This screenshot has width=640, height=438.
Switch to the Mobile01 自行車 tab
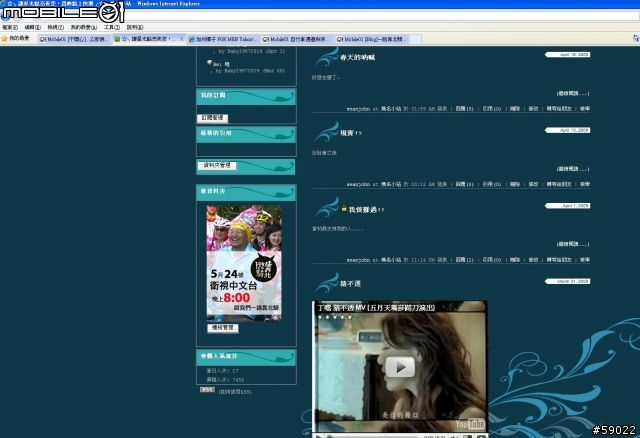pyautogui.click(x=298, y=39)
